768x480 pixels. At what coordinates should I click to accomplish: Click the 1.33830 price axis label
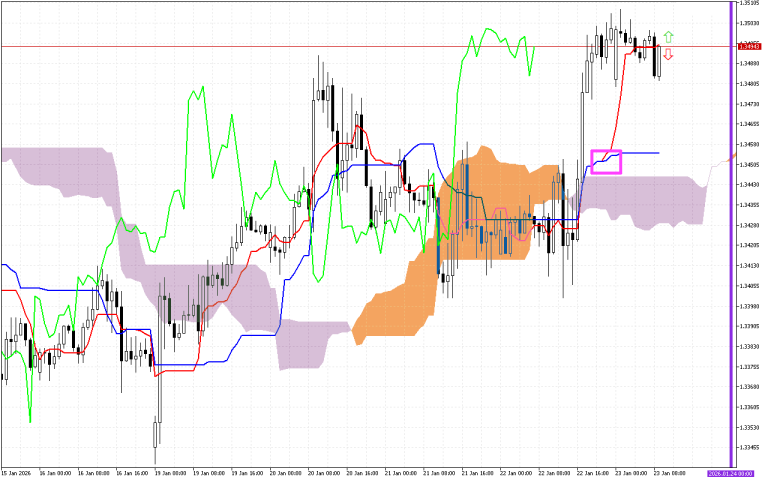[750, 347]
